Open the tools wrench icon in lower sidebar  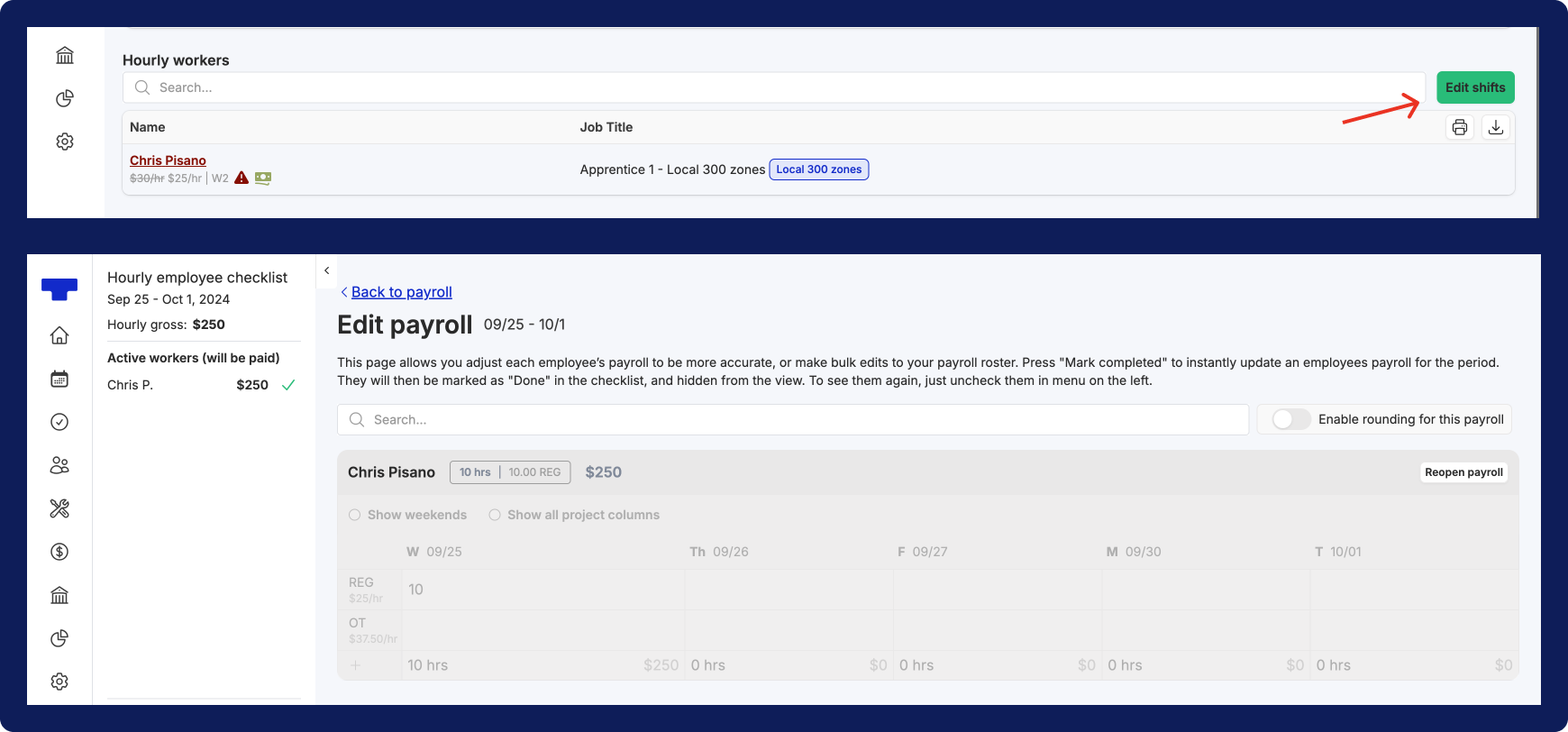tap(59, 508)
